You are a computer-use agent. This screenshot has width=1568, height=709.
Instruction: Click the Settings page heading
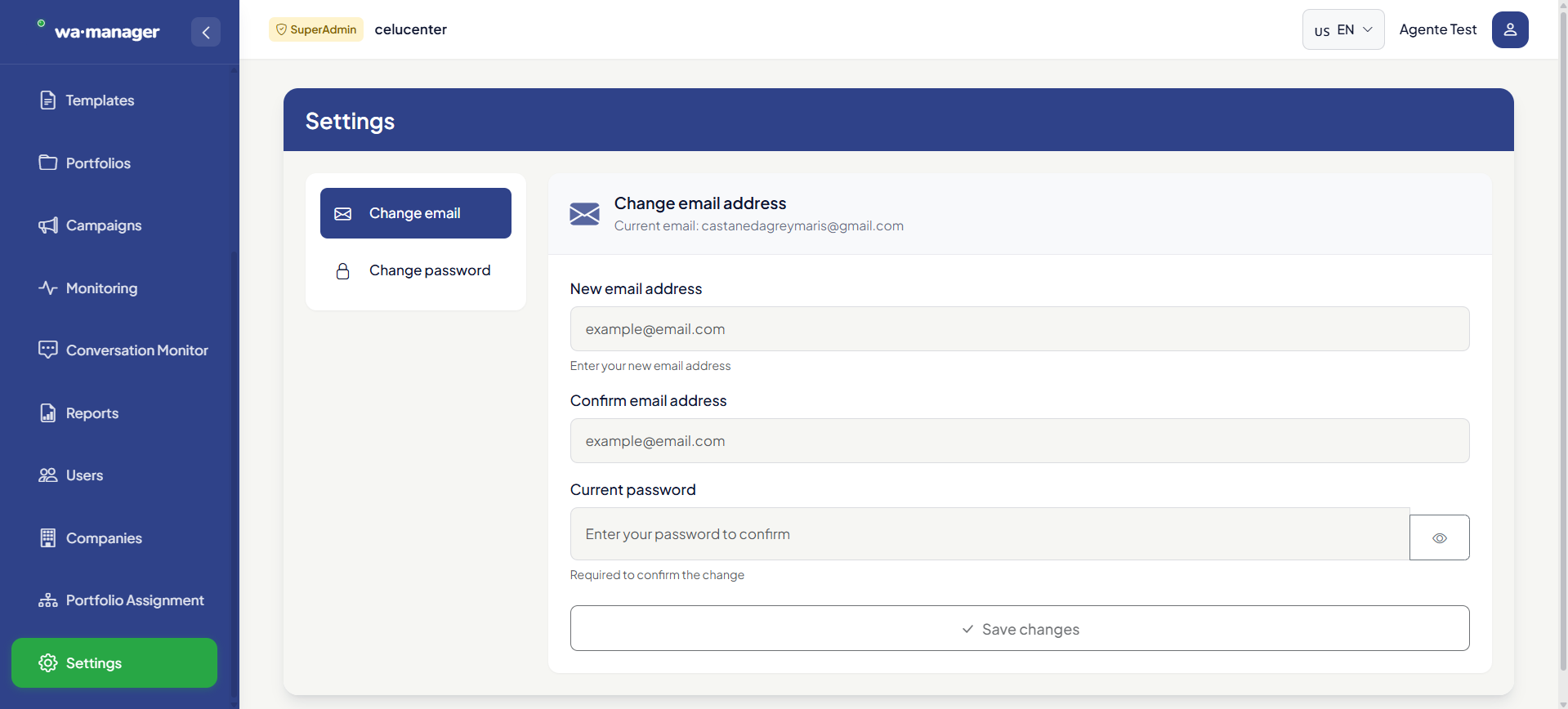(x=350, y=121)
